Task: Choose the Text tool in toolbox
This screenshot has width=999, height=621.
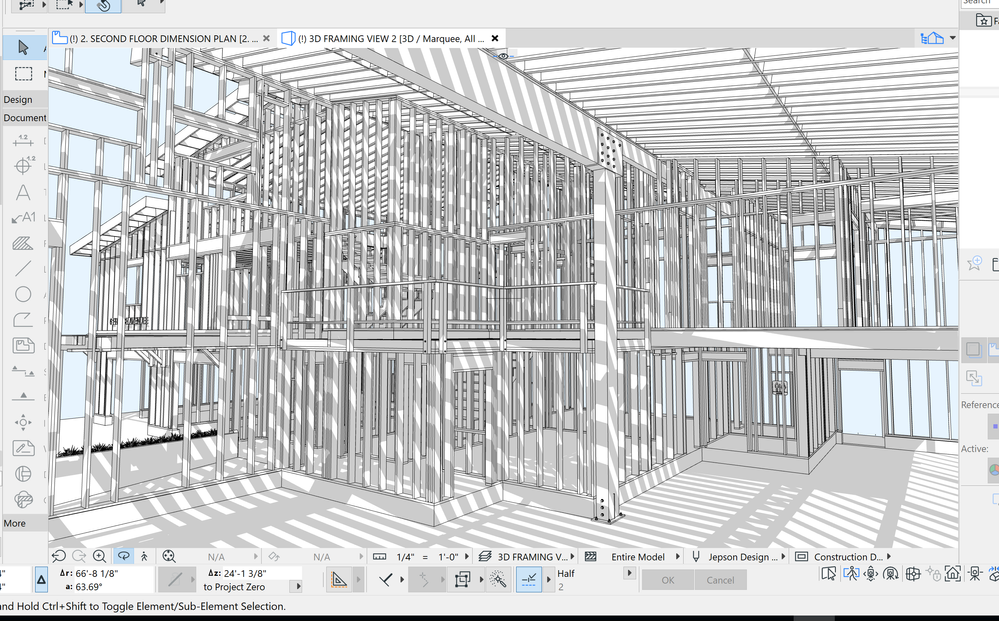Action: (x=23, y=192)
